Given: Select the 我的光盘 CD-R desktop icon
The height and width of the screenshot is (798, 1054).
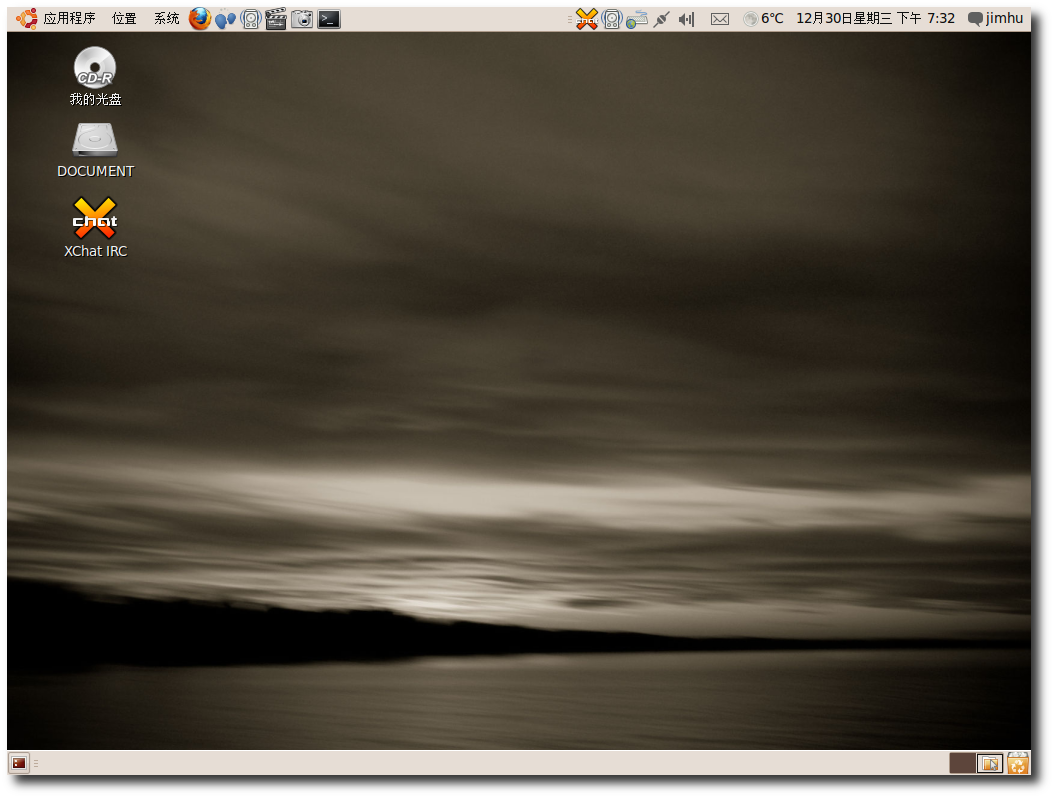Looking at the screenshot, I should (95, 77).
